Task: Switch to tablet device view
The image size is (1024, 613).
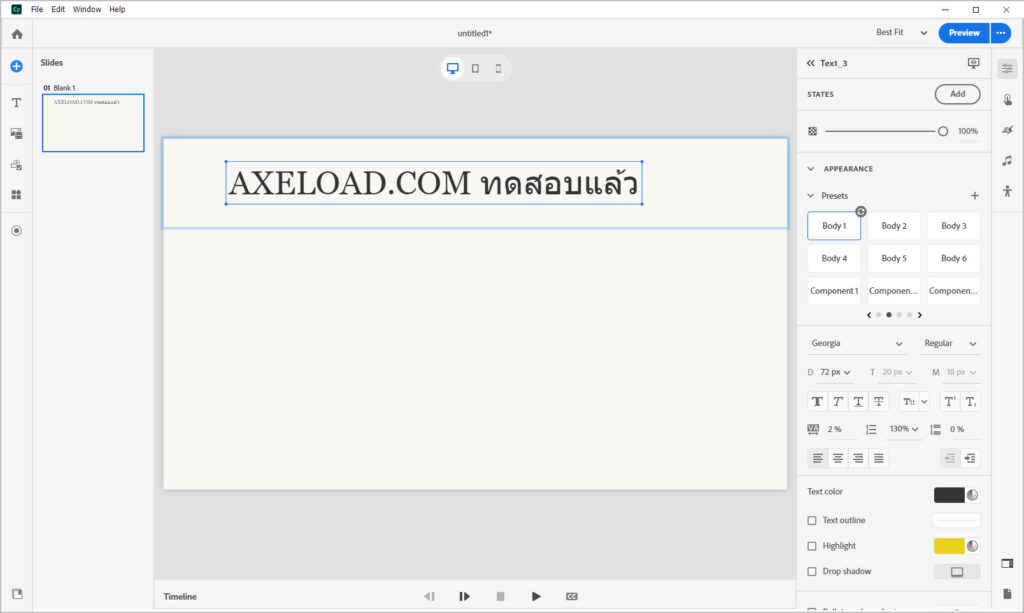Action: 475,68
